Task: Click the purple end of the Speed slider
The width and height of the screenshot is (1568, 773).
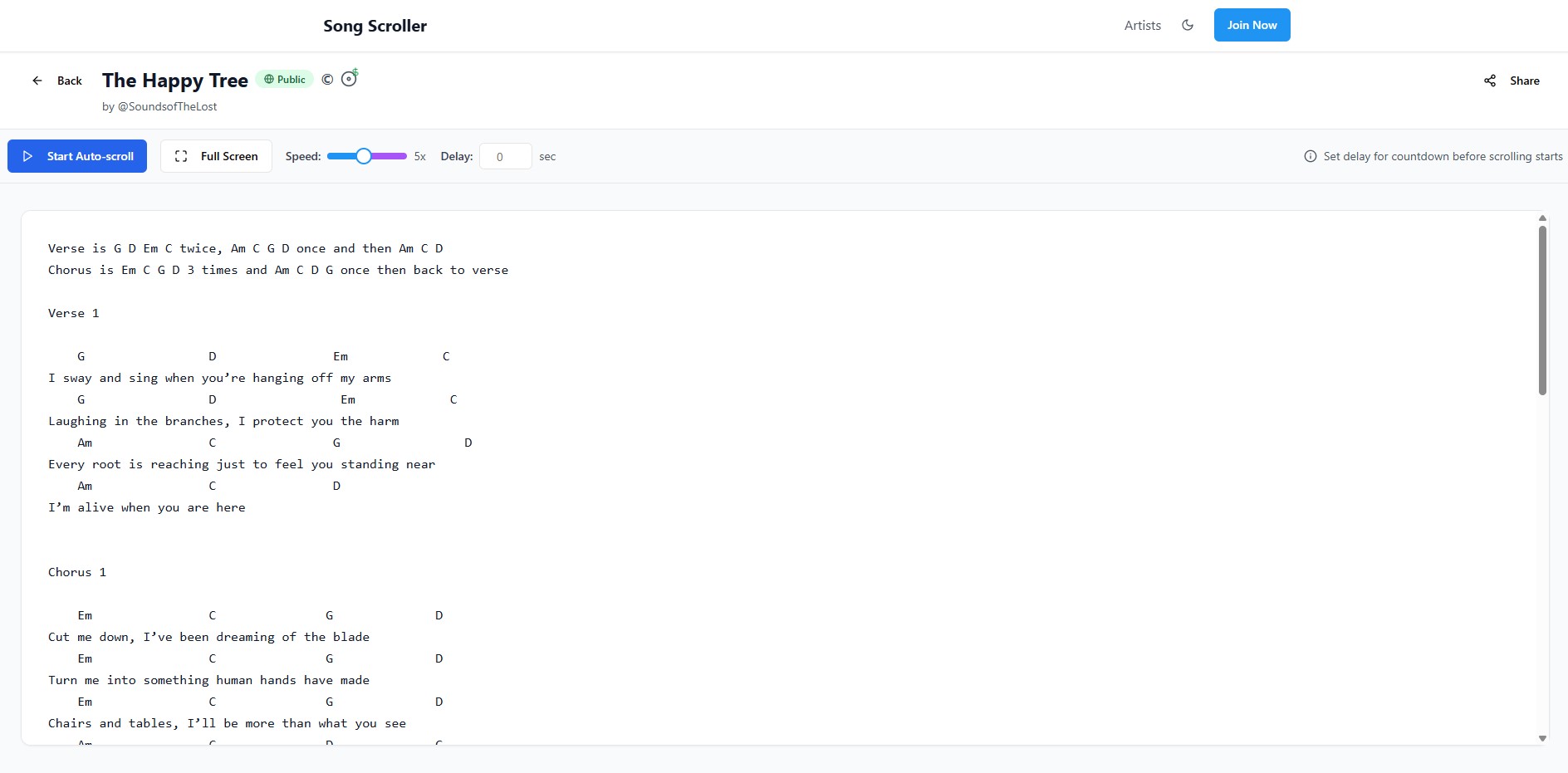Action: pyautogui.click(x=400, y=156)
